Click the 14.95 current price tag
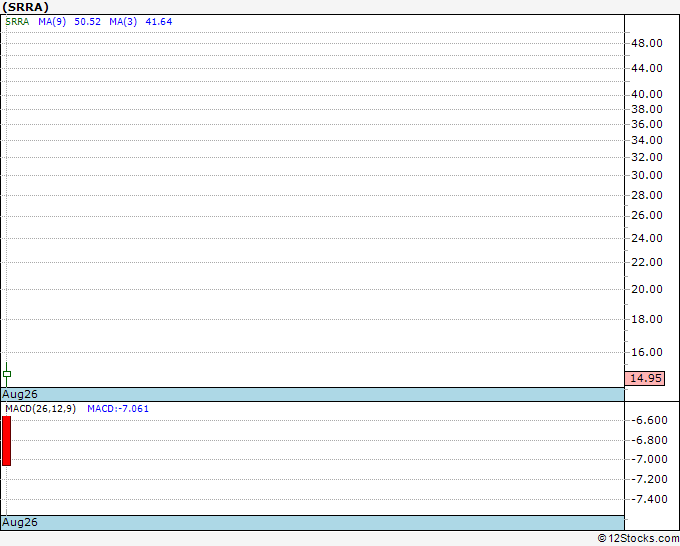Viewport: 680px width, 546px height. point(645,378)
